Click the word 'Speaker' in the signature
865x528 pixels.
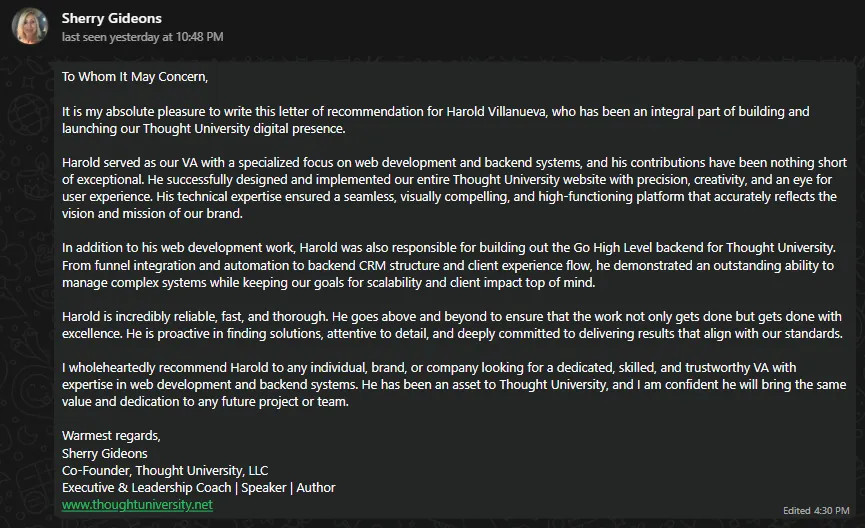coord(264,488)
